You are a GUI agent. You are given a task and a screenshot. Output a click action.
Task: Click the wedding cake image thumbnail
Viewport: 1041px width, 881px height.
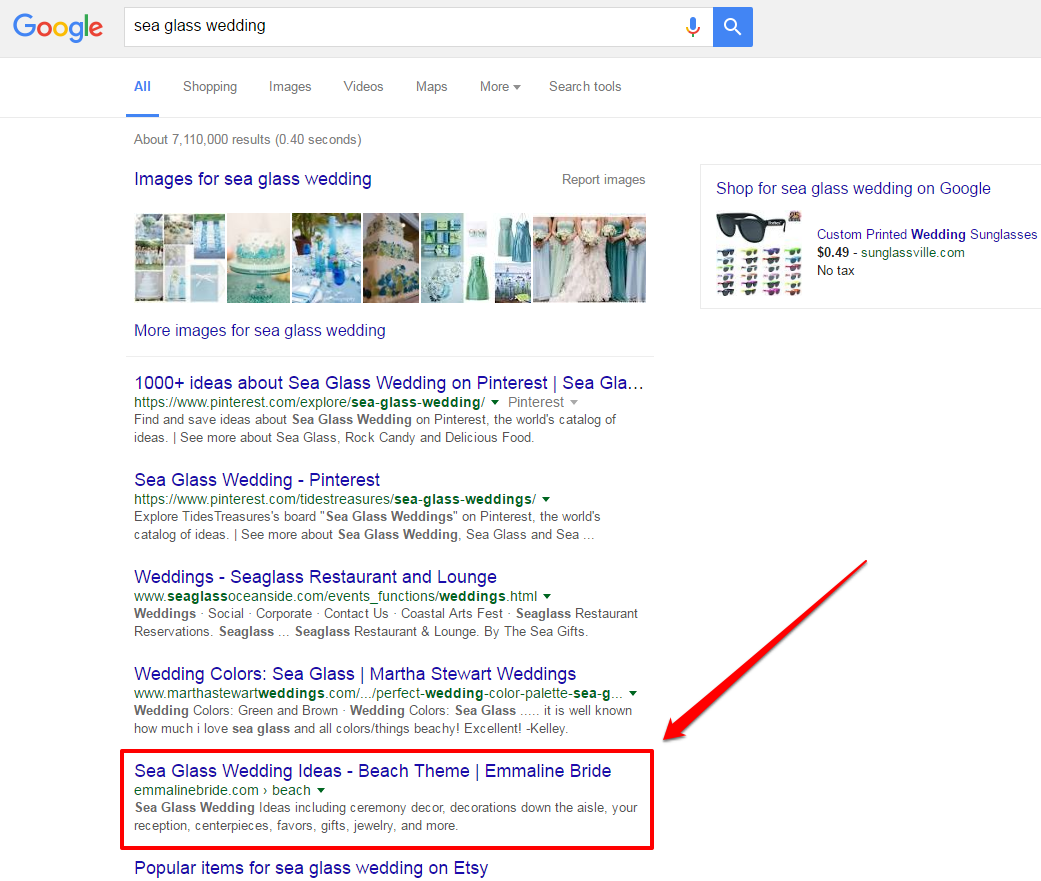(x=260, y=258)
